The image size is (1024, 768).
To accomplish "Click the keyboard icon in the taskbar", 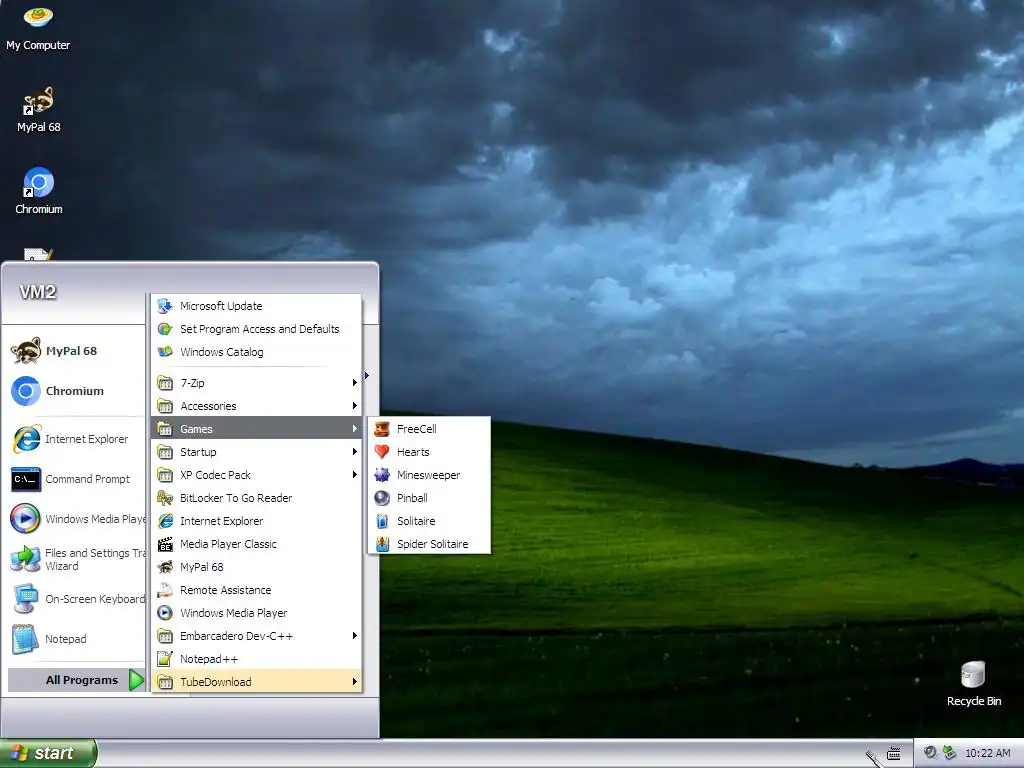I will 893,754.
